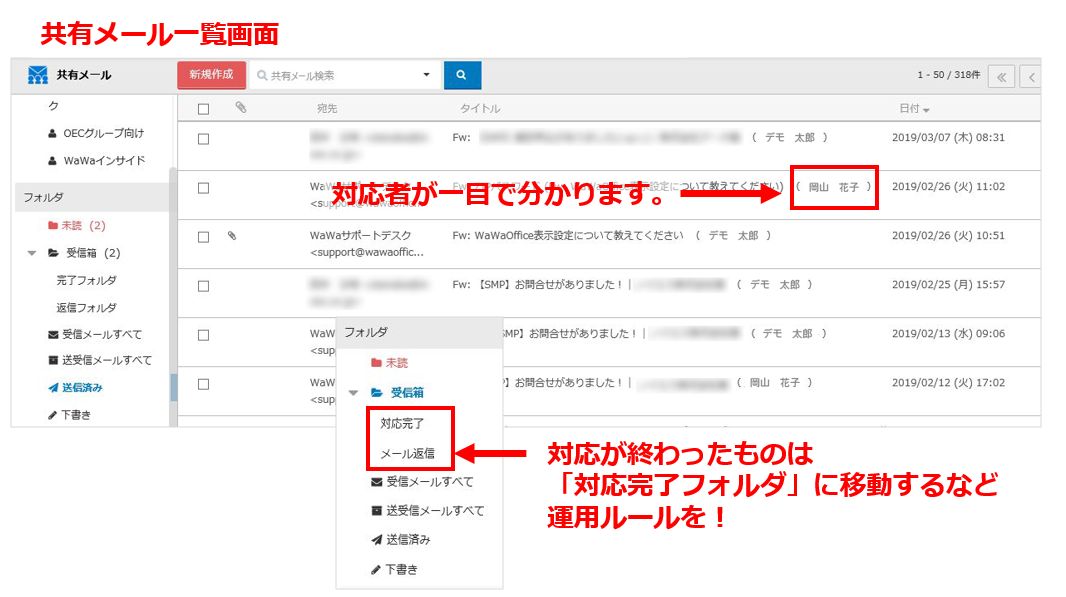Viewport: 1066px width, 597px height.
Task: Sort by the 日付 column arrow
Action: pos(926,109)
